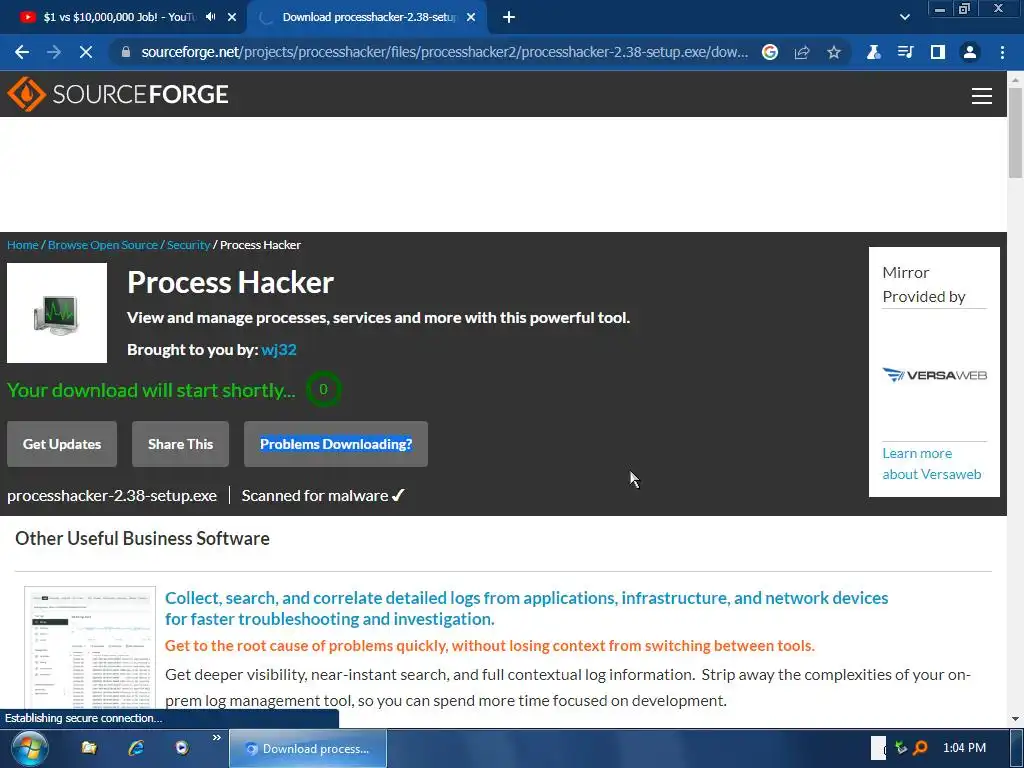This screenshot has width=1024, height=768.
Task: Click the Versaweb mirror logo
Action: tap(935, 375)
